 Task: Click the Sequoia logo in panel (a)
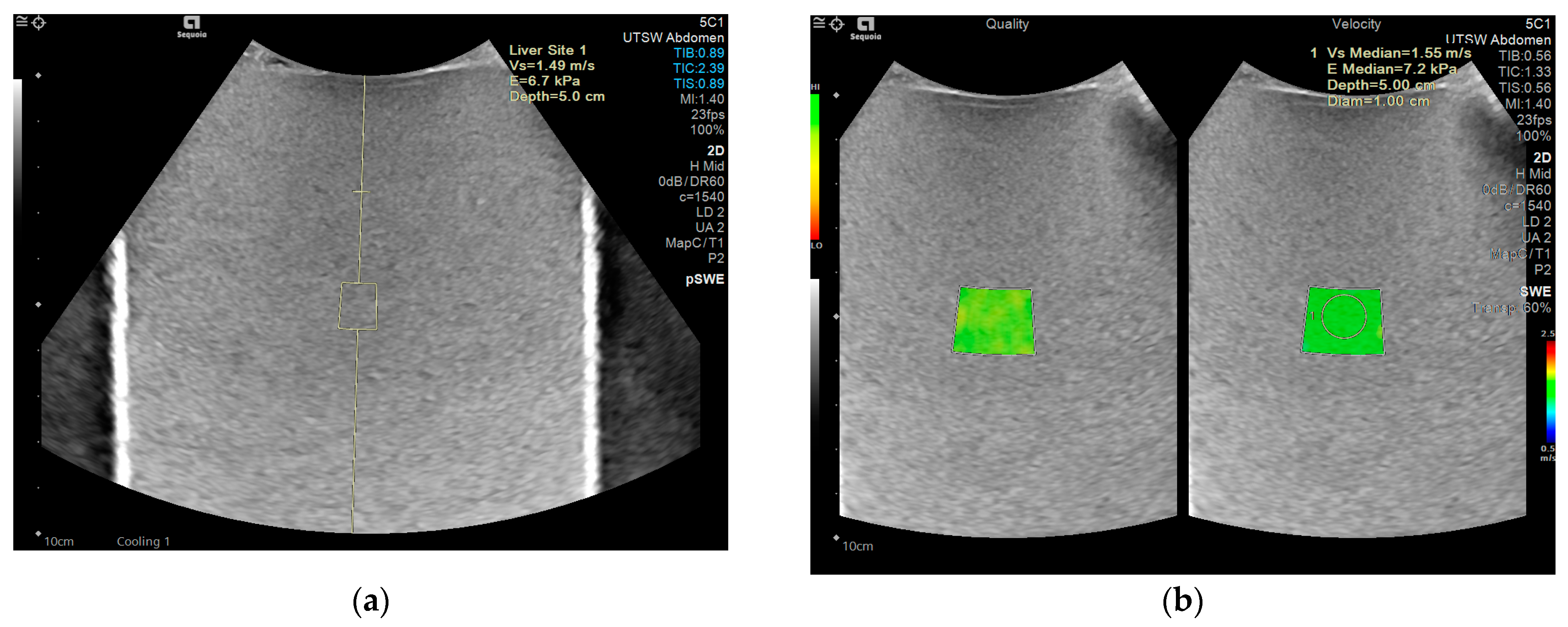pyautogui.click(x=192, y=27)
